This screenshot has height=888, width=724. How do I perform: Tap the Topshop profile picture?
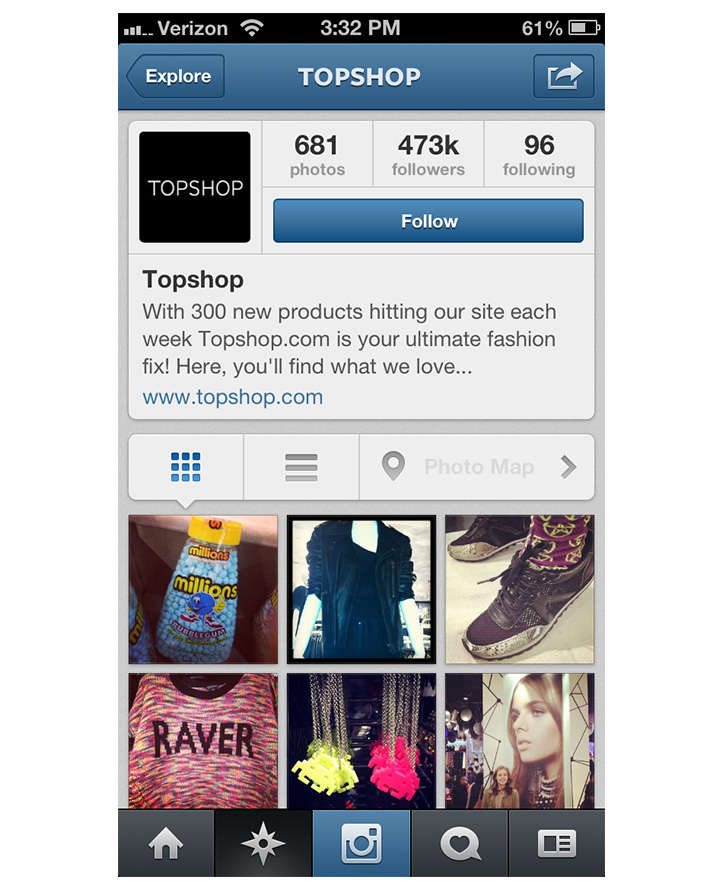[195, 187]
